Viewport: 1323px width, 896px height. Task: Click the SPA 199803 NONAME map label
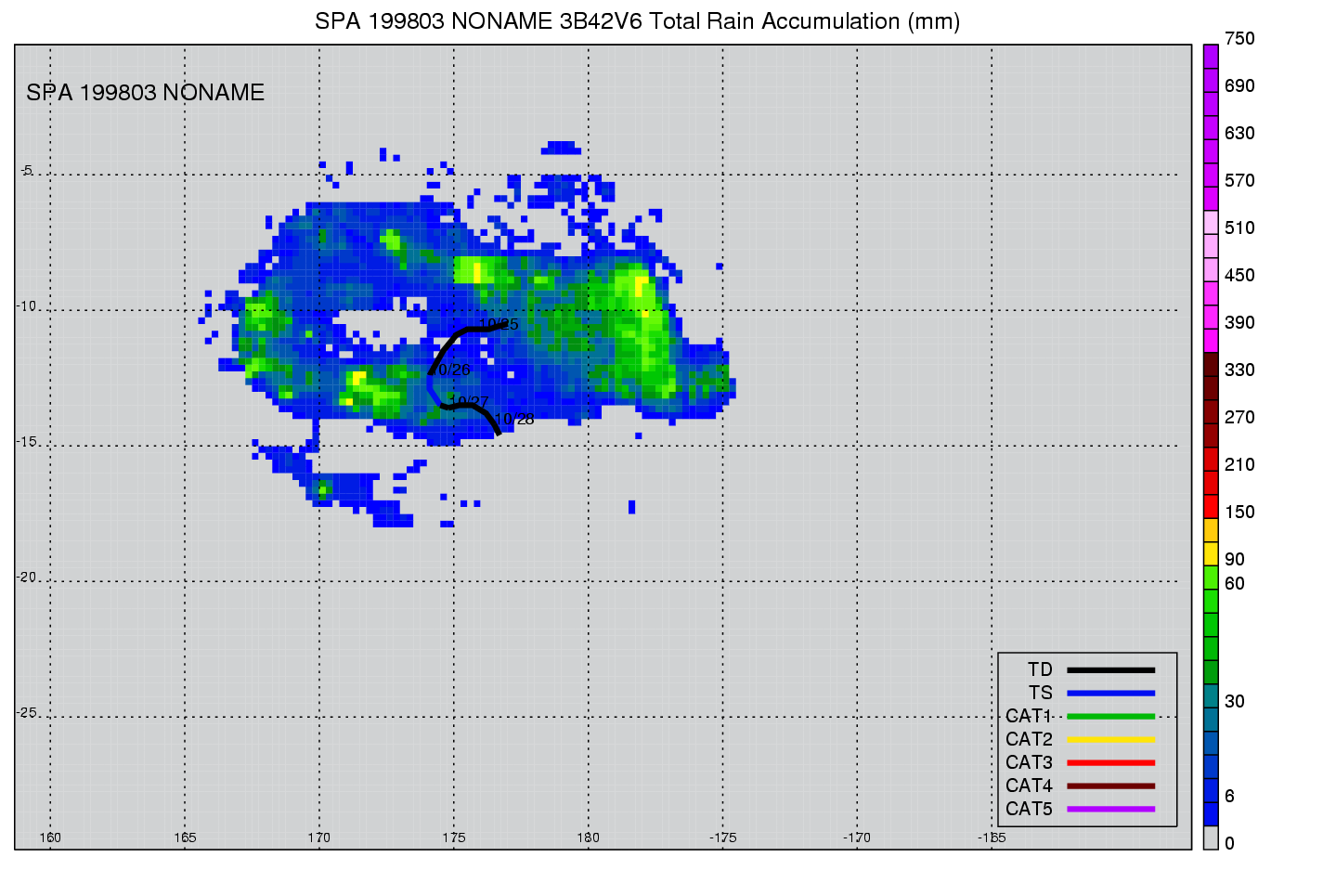145,93
